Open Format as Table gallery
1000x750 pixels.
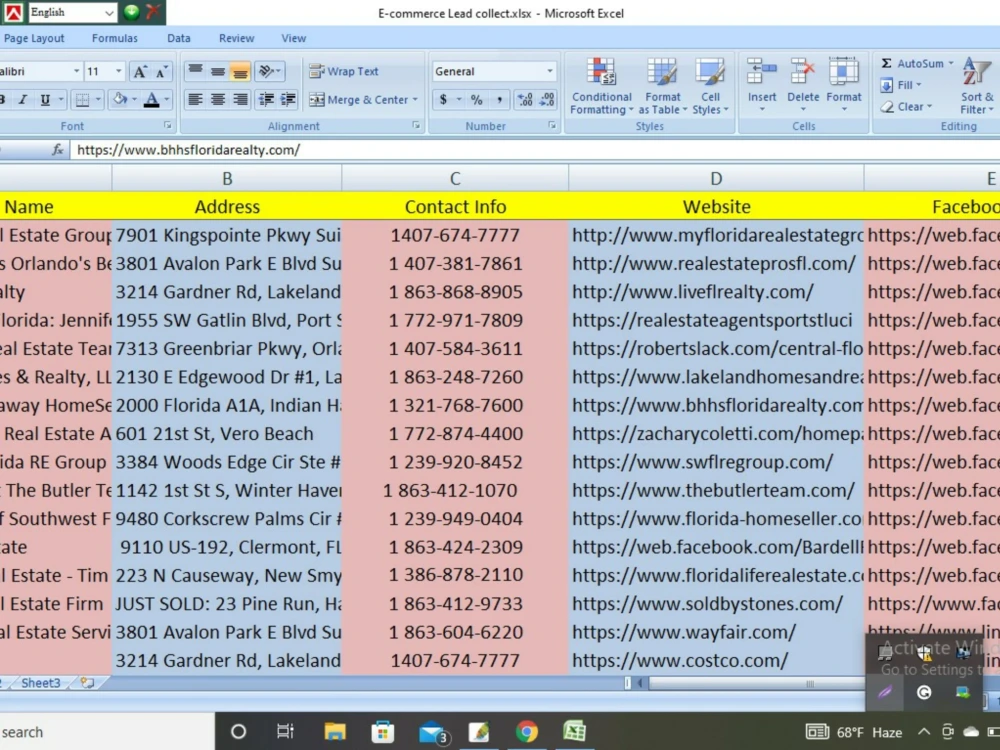[662, 87]
